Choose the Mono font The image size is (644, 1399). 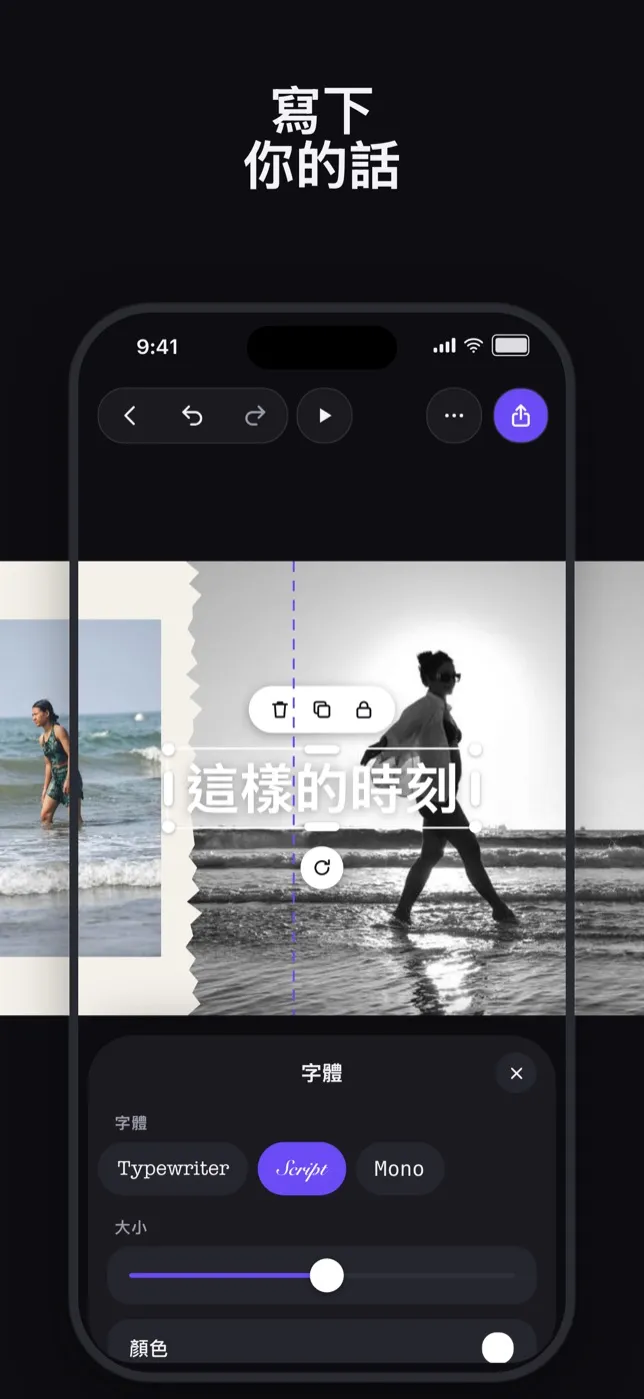pos(400,1169)
